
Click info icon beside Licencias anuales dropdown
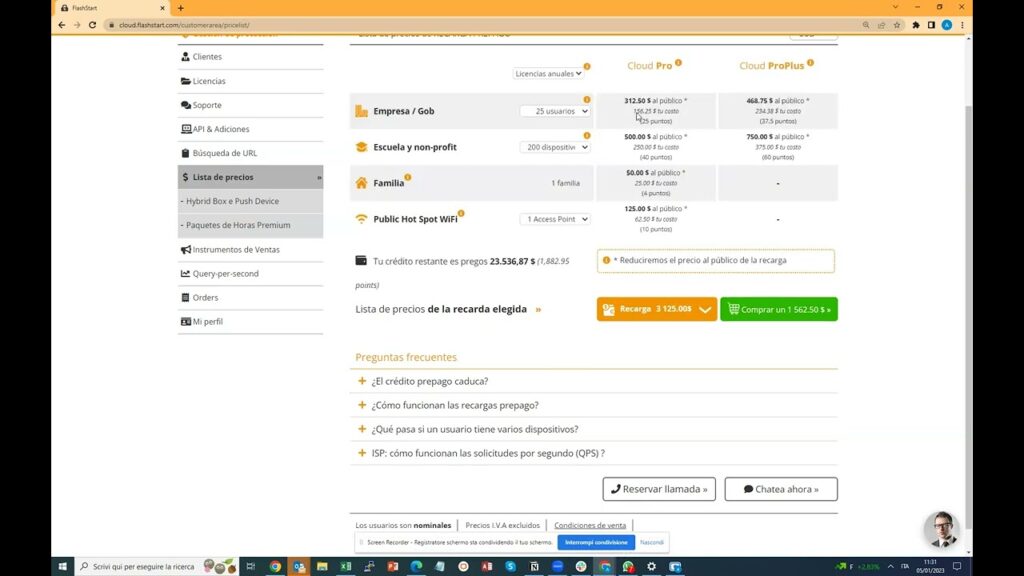coord(587,67)
